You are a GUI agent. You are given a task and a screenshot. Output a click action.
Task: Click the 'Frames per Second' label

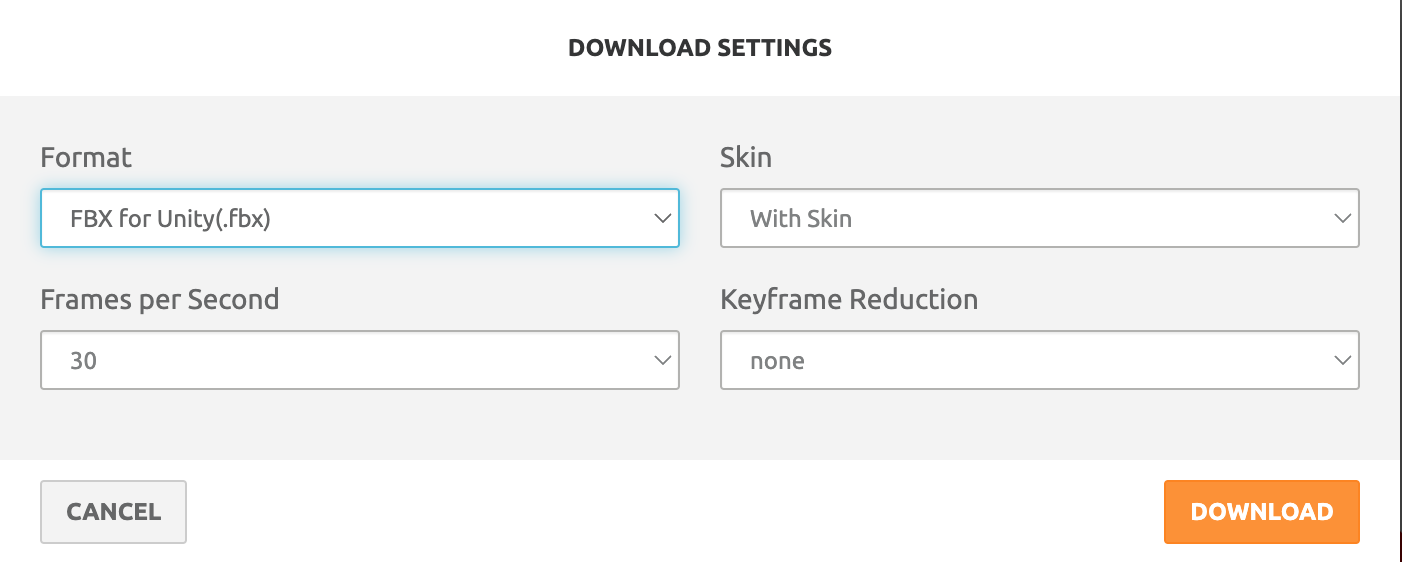point(160,299)
